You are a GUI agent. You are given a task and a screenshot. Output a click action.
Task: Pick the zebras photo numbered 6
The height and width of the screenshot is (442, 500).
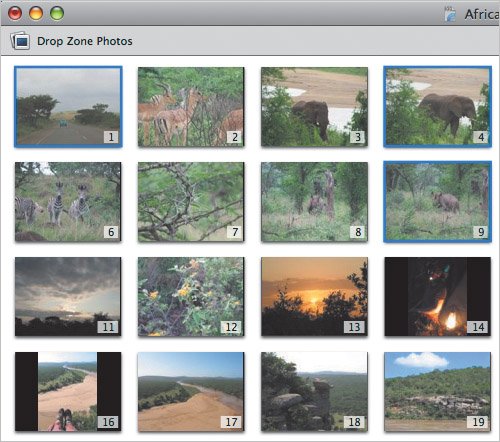pyautogui.click(x=68, y=202)
